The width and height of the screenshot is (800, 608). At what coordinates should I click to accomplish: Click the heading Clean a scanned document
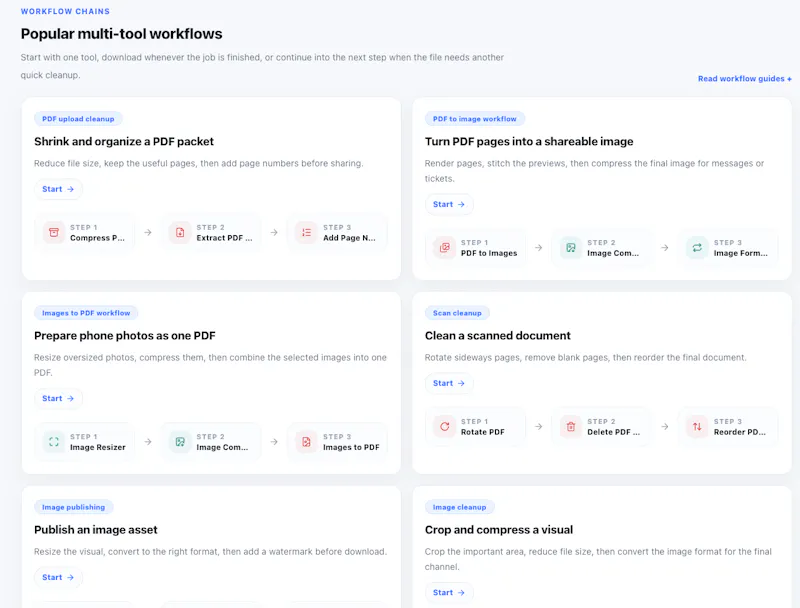[x=498, y=336]
